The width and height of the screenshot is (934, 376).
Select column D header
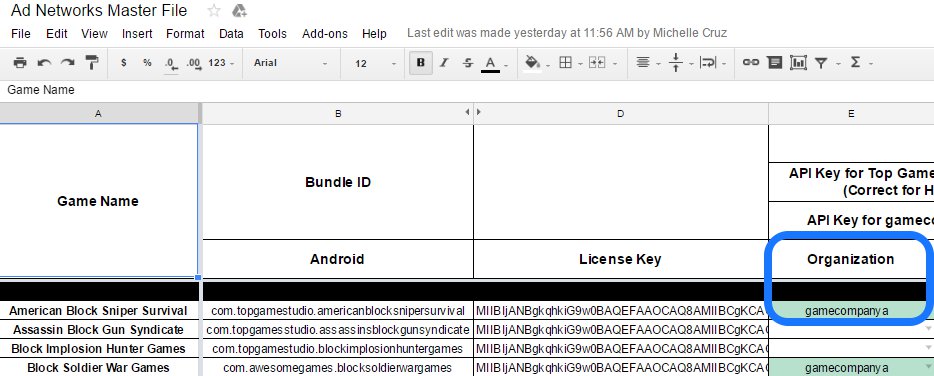(621, 113)
